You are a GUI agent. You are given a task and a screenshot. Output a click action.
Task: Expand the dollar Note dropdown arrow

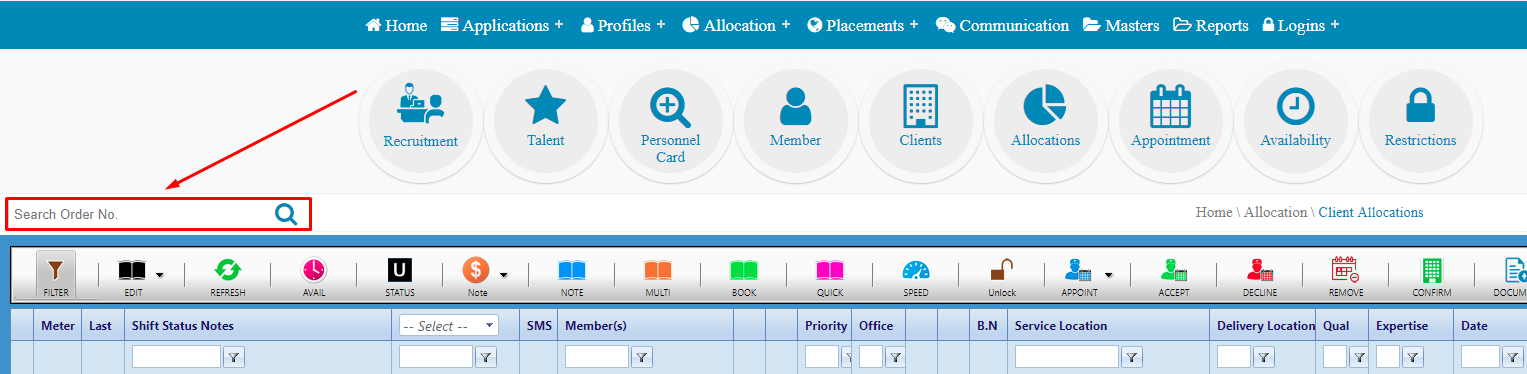click(x=504, y=274)
